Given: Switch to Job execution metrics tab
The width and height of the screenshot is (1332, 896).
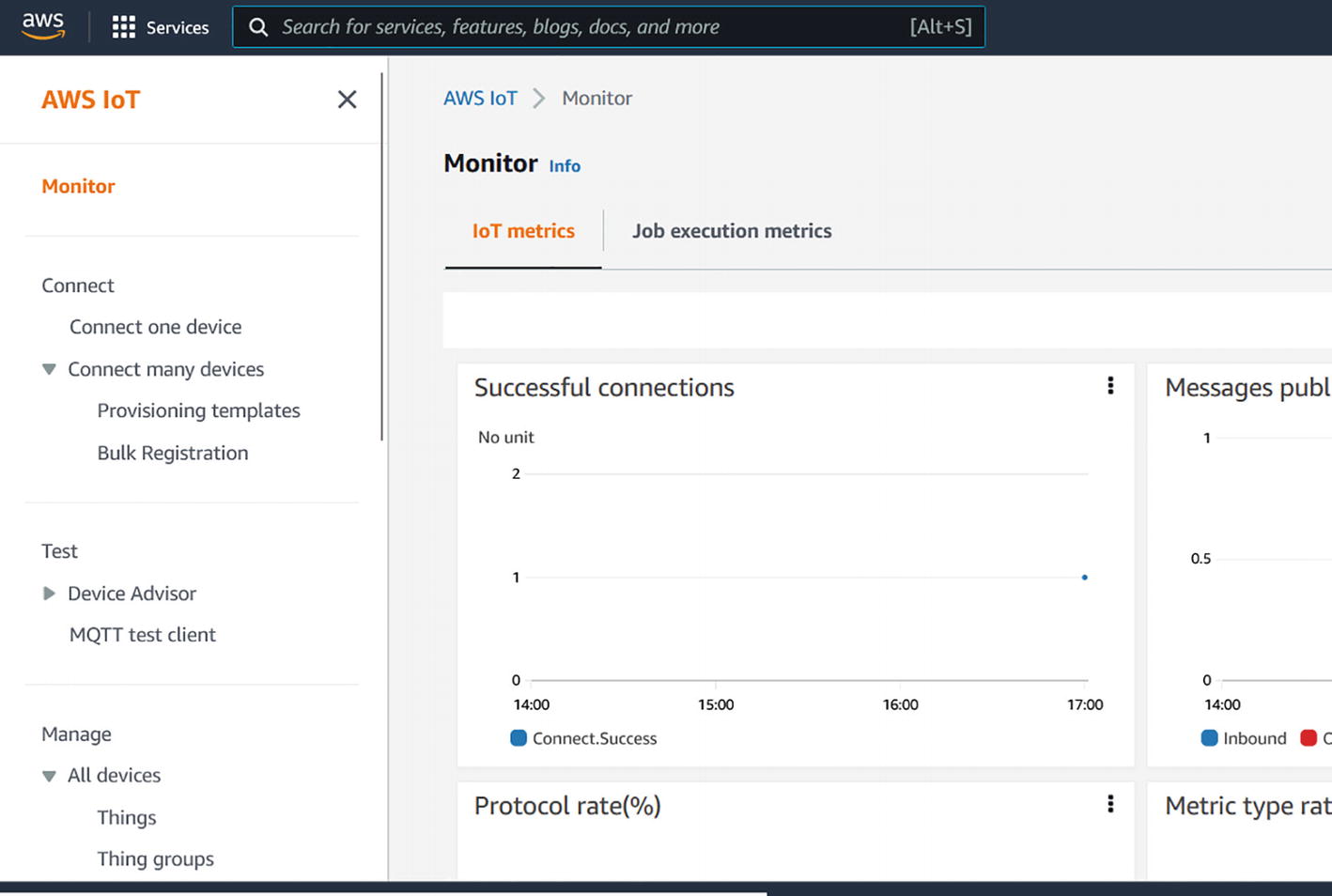Looking at the screenshot, I should click(x=731, y=231).
